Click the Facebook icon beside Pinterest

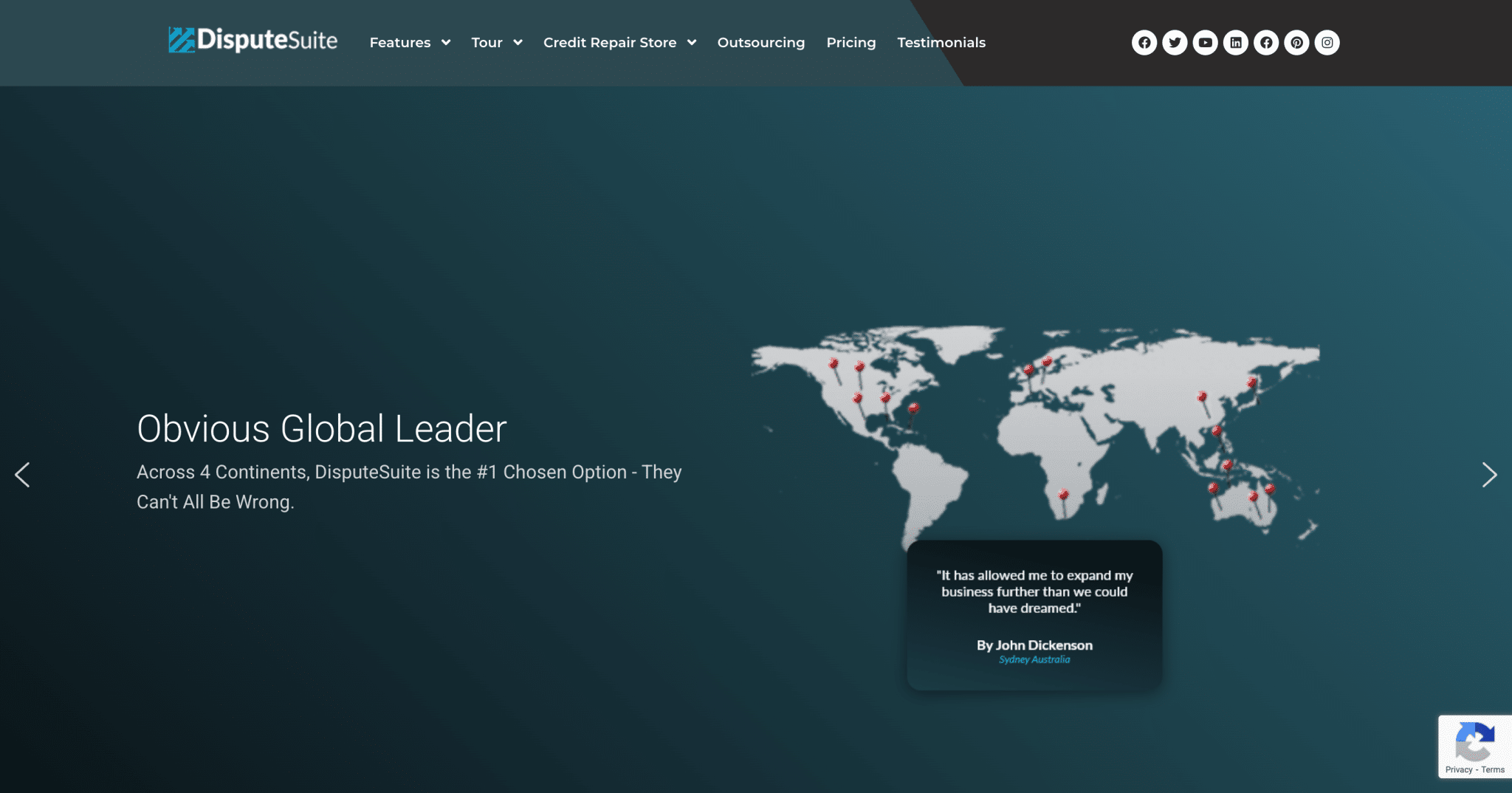1266,43
